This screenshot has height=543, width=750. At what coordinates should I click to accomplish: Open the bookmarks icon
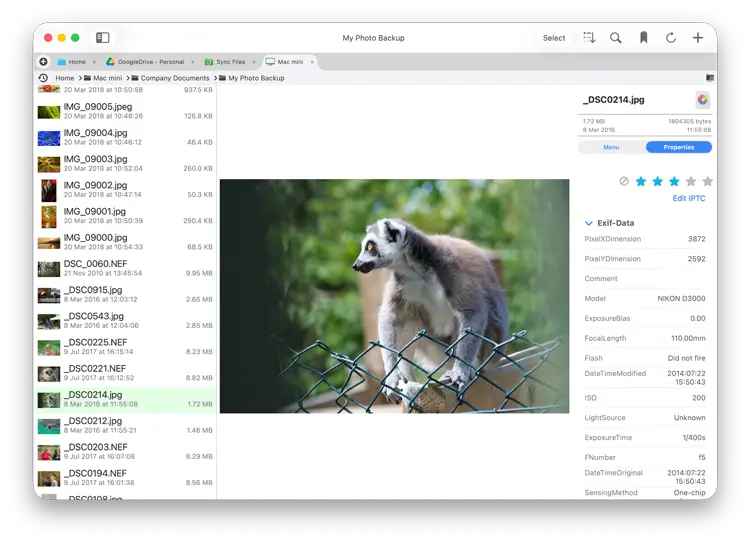point(643,38)
